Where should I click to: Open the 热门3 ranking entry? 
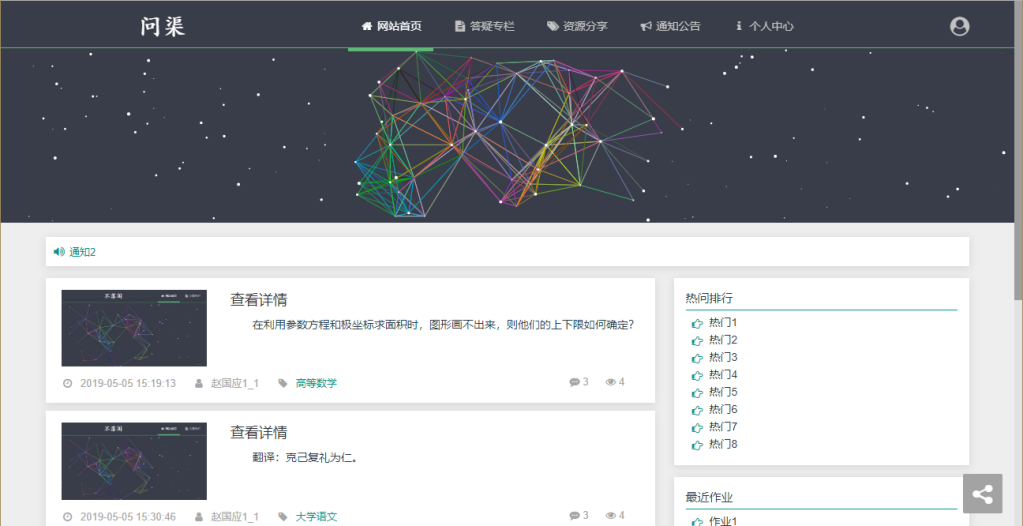723,357
